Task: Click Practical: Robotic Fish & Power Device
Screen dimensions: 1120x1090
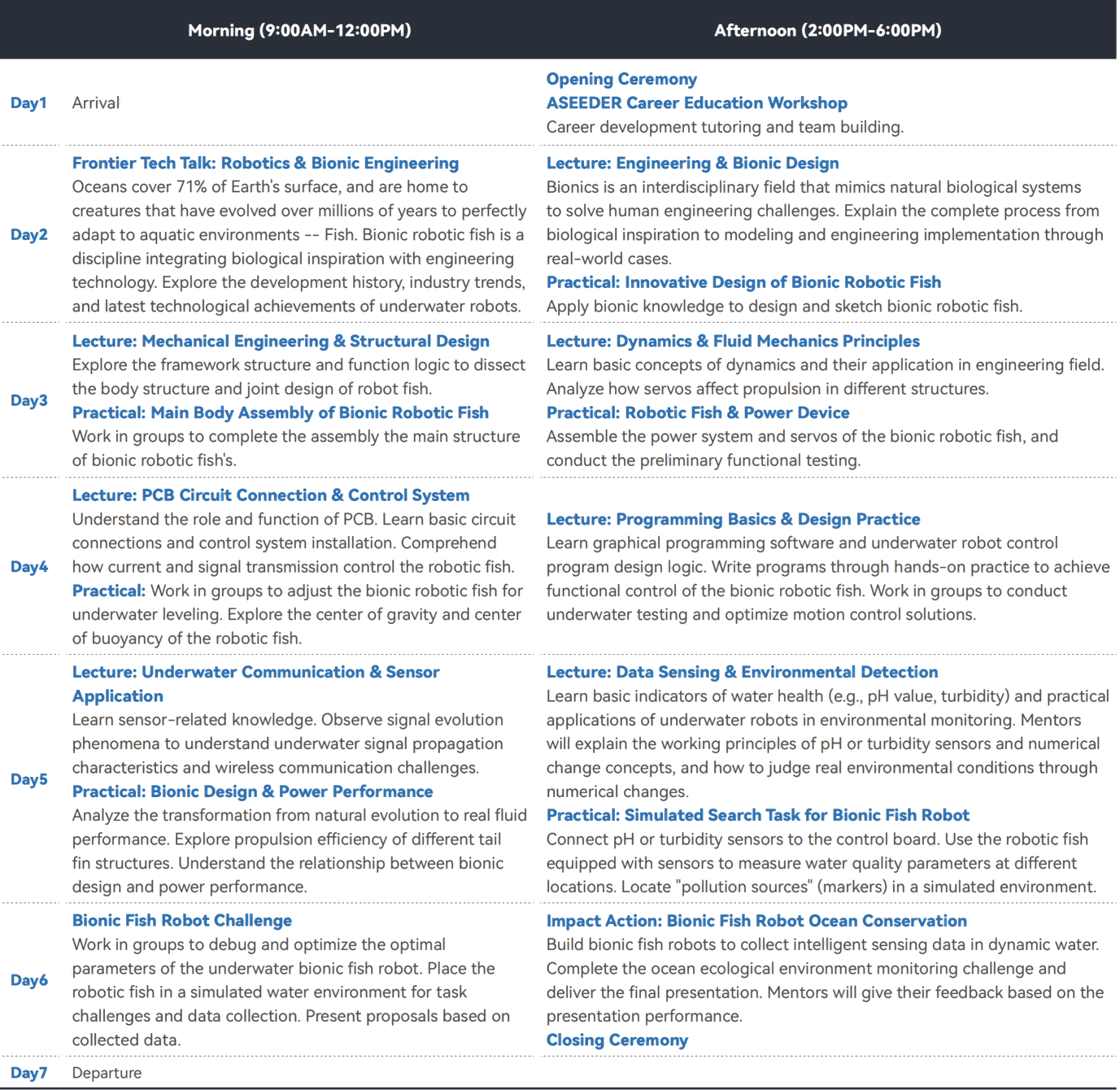Action: tap(698, 413)
